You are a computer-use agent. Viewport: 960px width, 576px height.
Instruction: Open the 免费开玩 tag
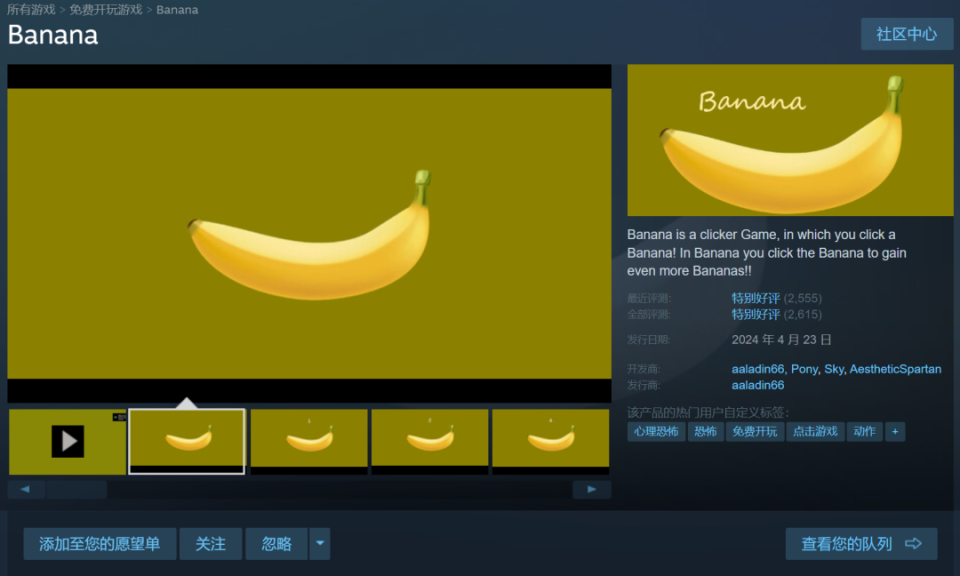pyautogui.click(x=755, y=432)
